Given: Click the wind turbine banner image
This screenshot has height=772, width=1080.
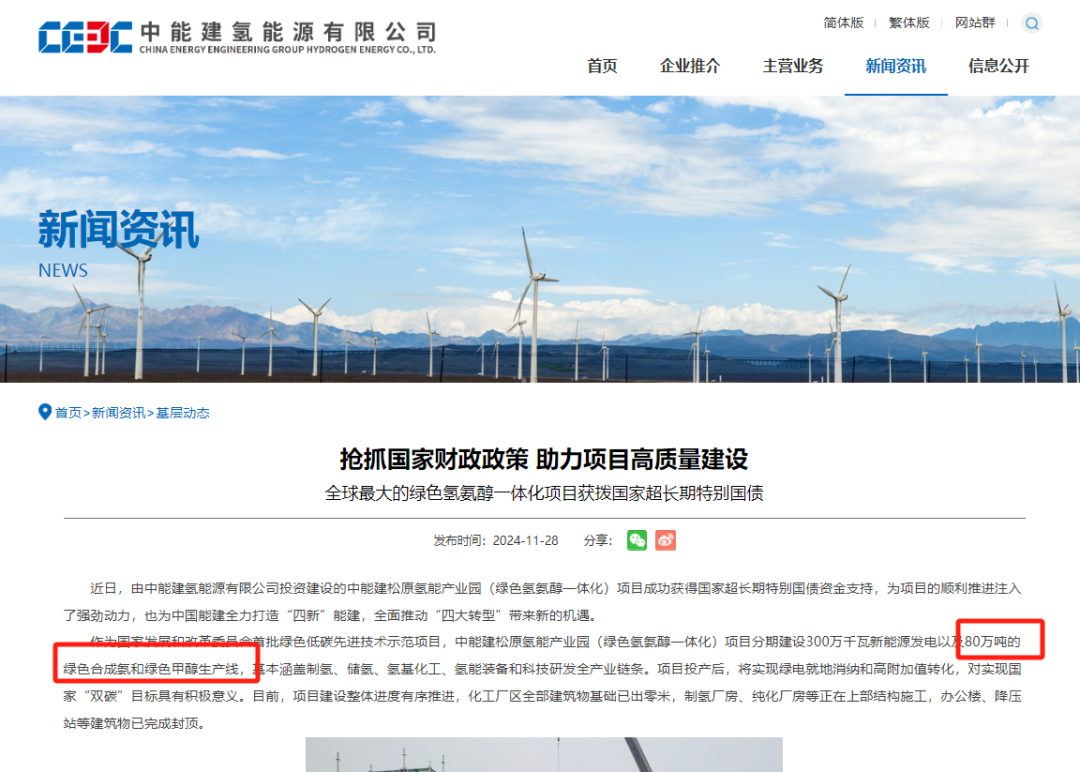Looking at the screenshot, I should (540, 239).
